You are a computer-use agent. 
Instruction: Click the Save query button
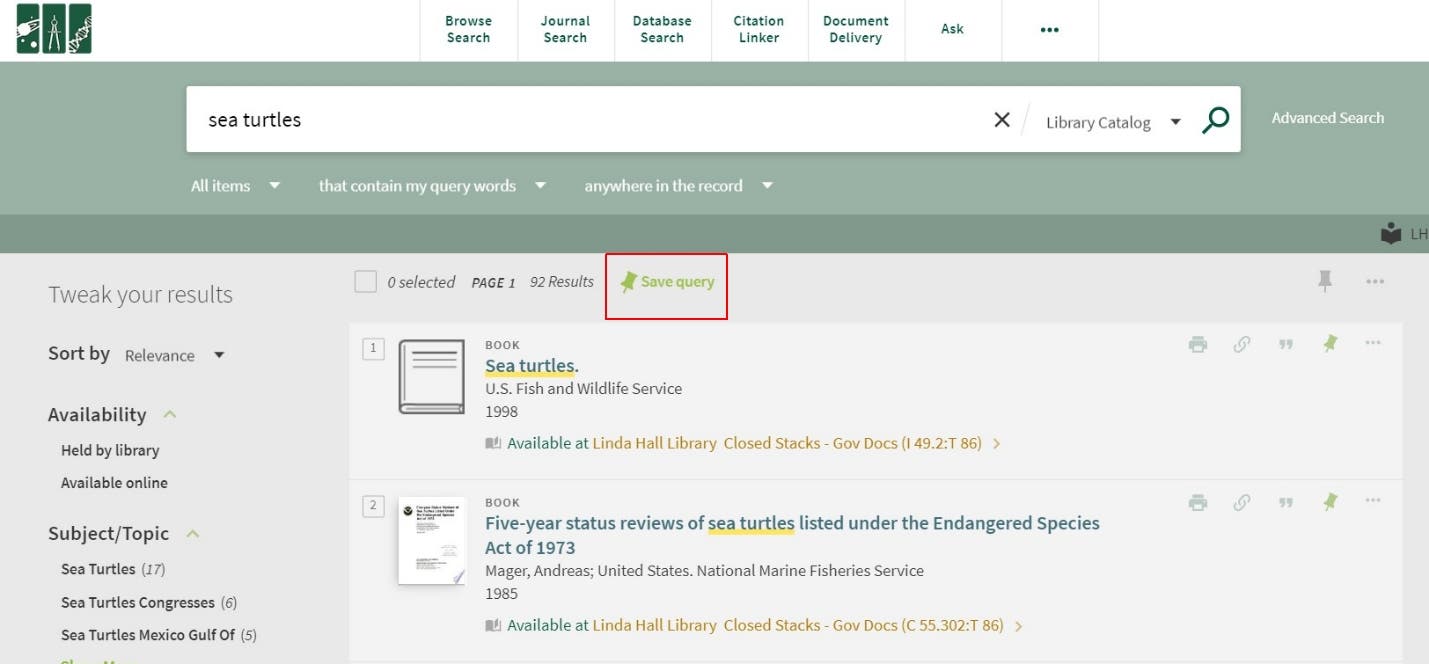(x=667, y=282)
